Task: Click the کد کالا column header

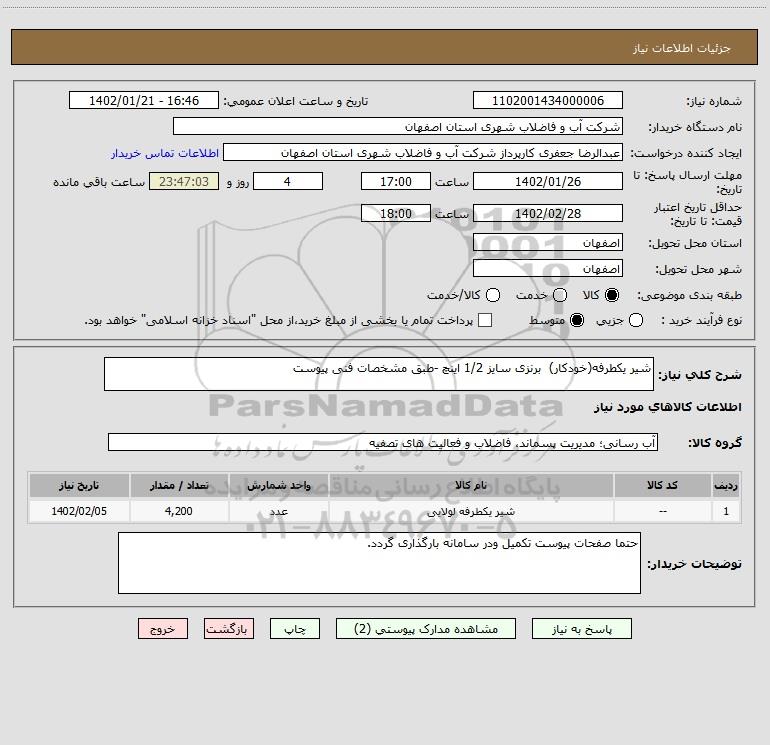Action: click(662, 485)
